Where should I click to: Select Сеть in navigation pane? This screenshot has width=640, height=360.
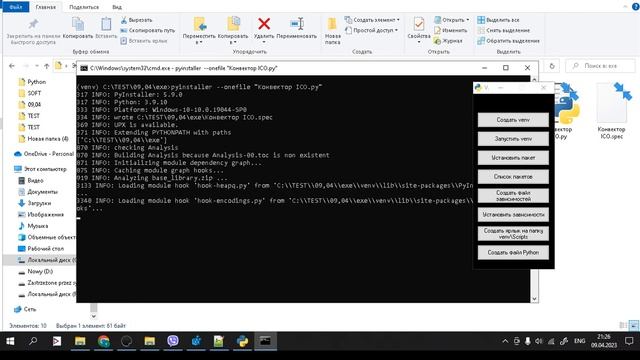click(x=29, y=309)
